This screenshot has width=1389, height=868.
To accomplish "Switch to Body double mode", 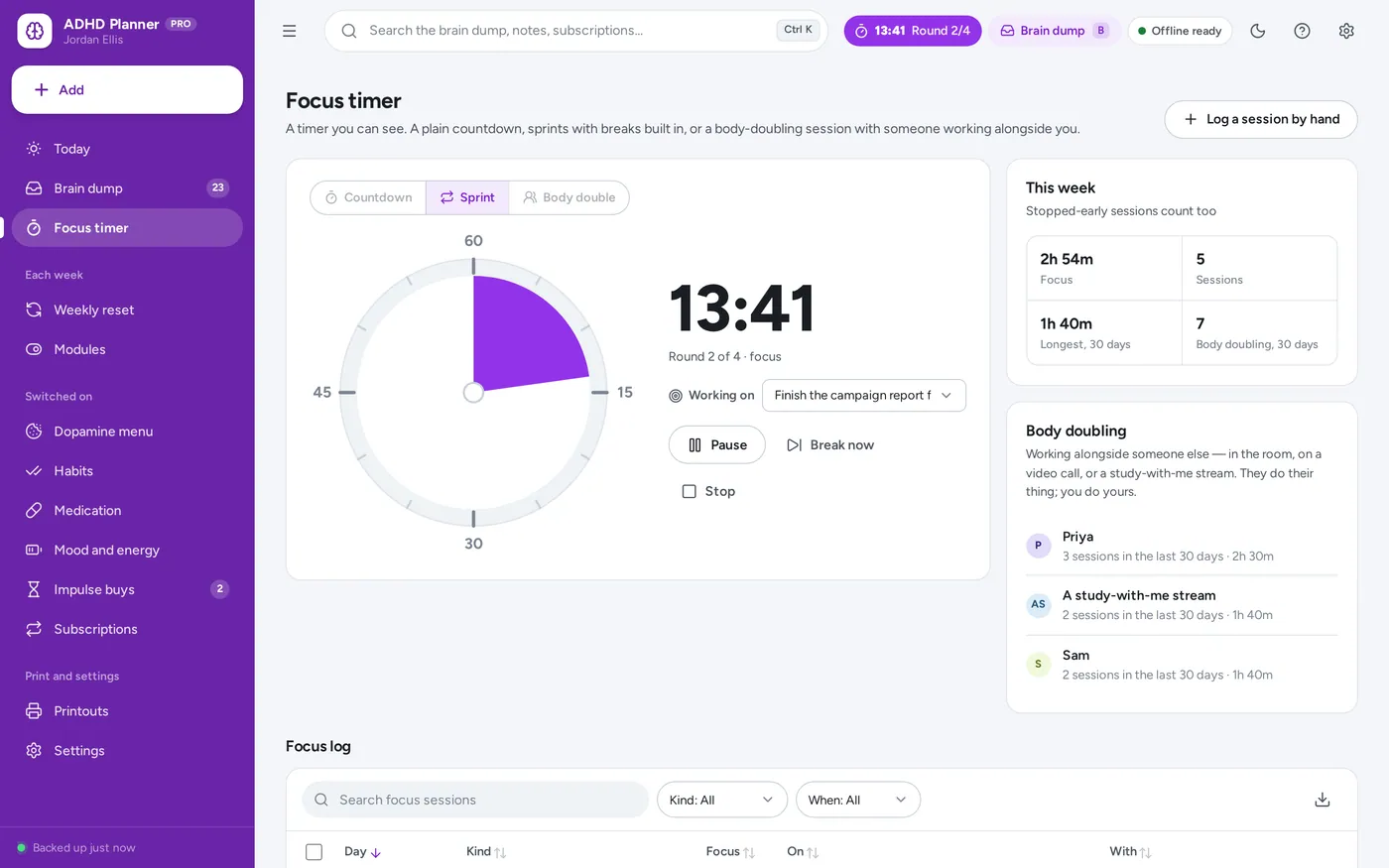I will (x=569, y=197).
